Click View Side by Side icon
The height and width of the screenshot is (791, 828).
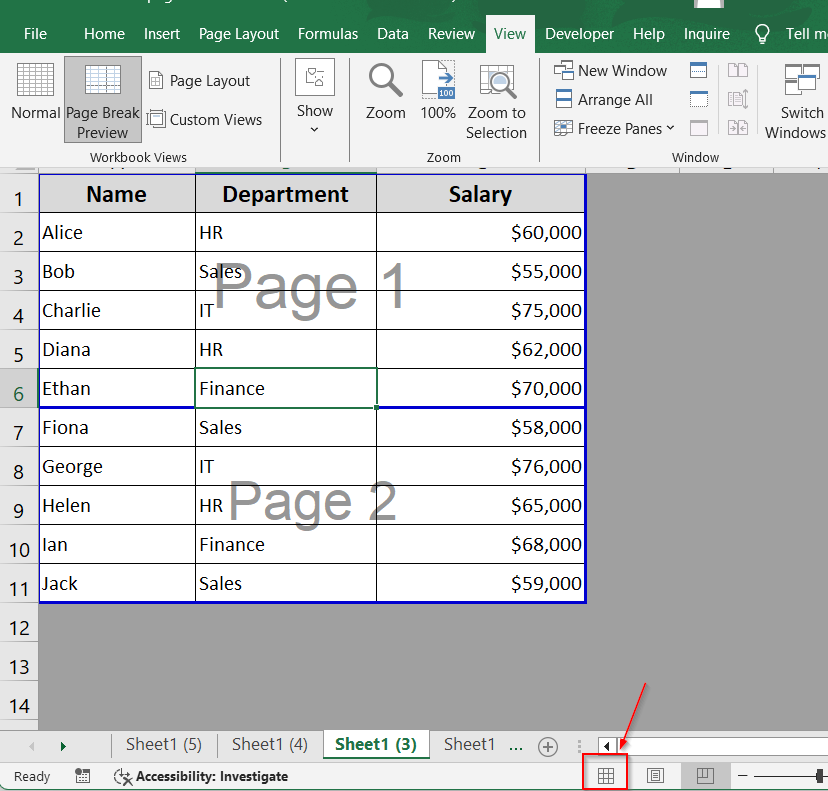click(x=738, y=70)
